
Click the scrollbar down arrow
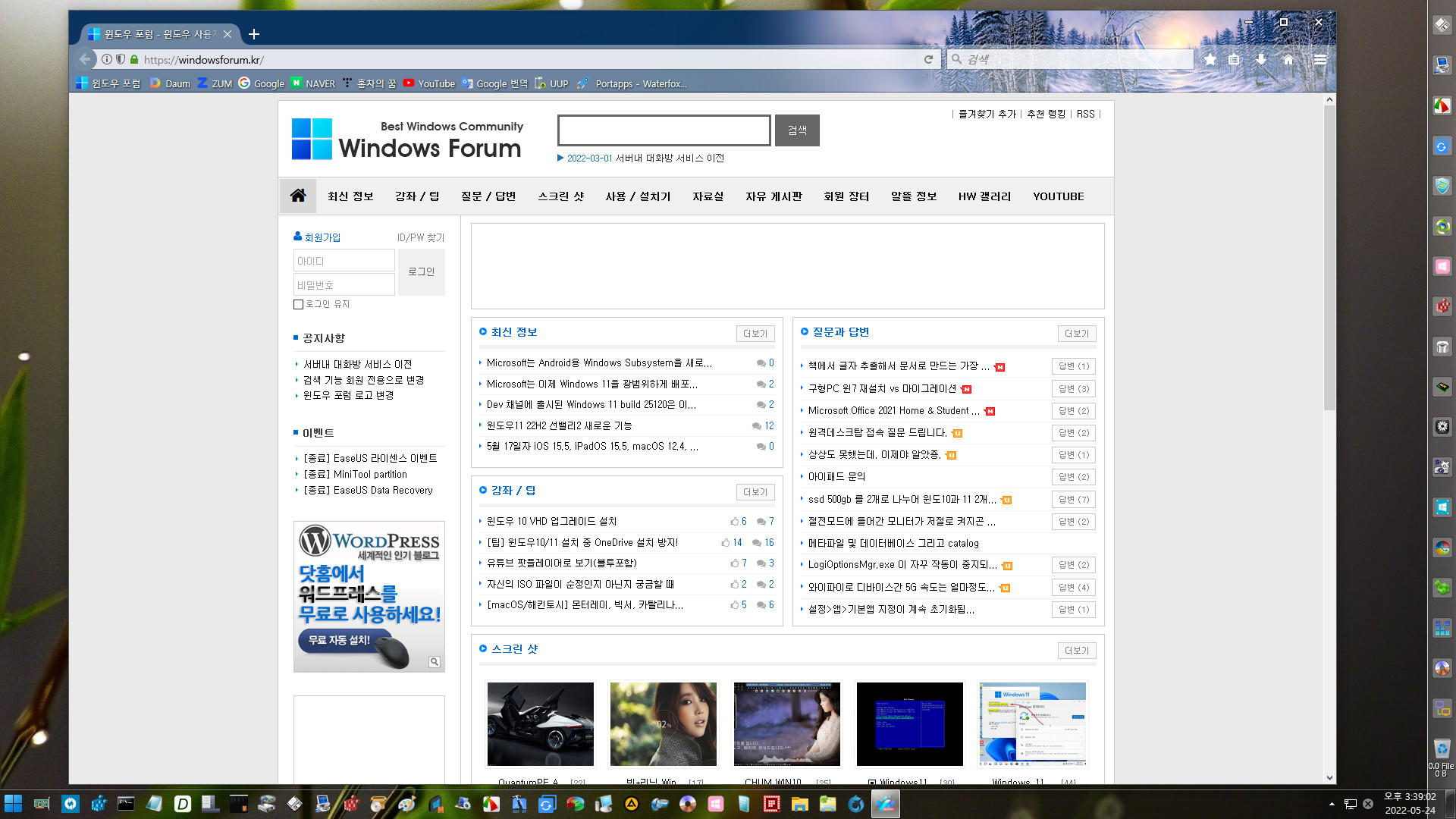tap(1329, 778)
